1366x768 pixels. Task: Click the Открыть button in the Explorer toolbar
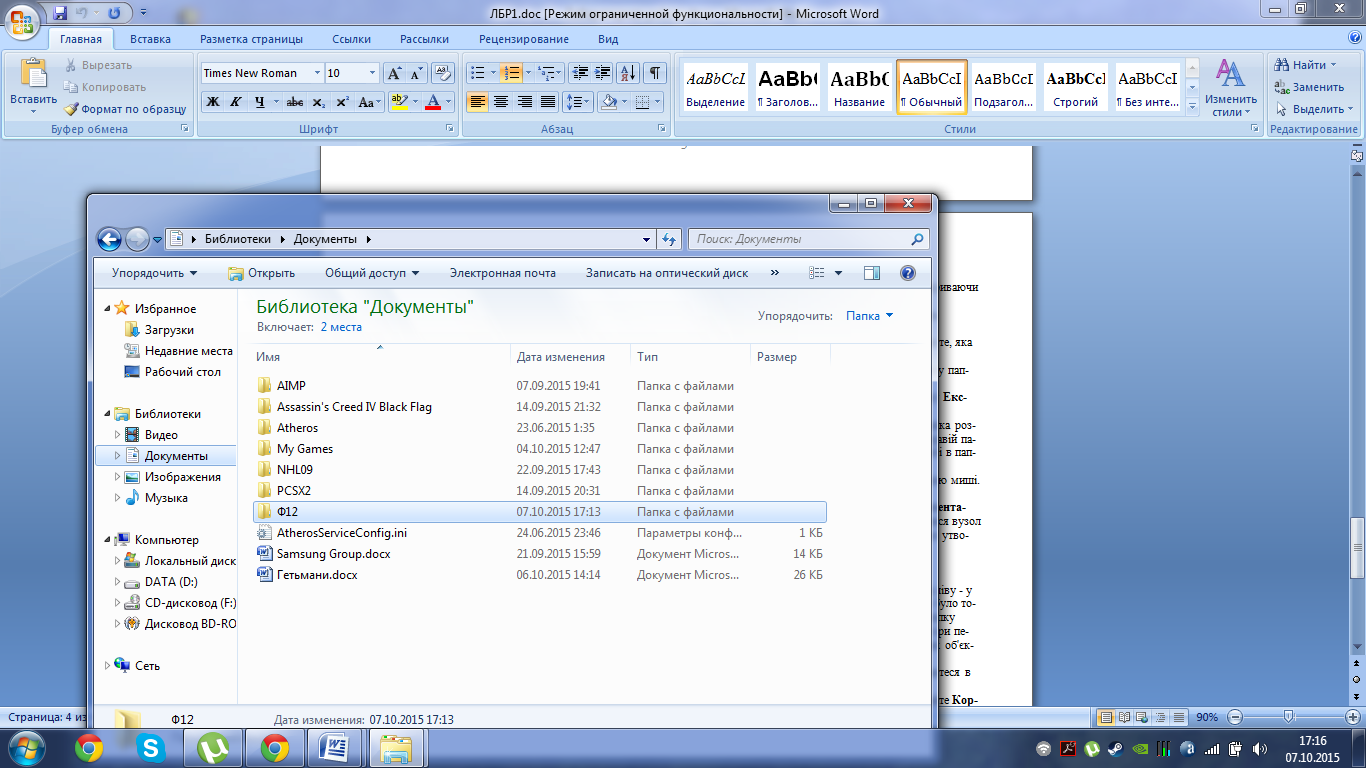click(261, 273)
